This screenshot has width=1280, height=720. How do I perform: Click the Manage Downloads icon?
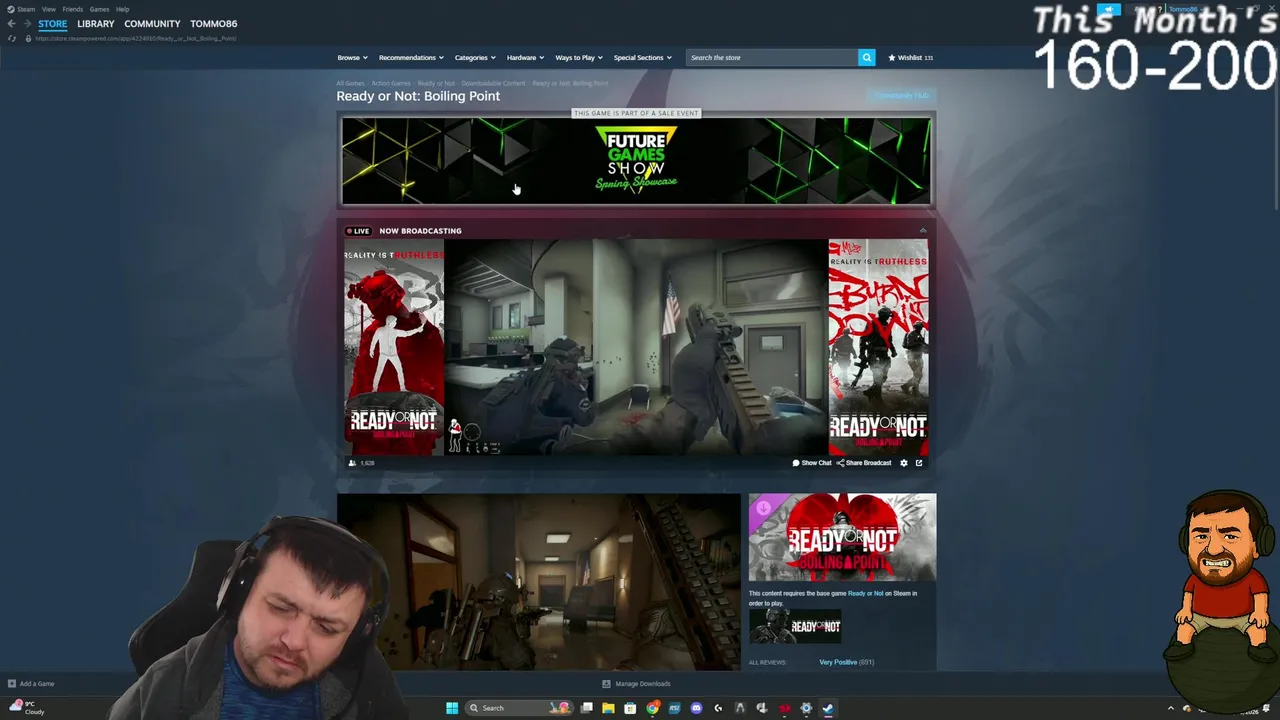(606, 684)
